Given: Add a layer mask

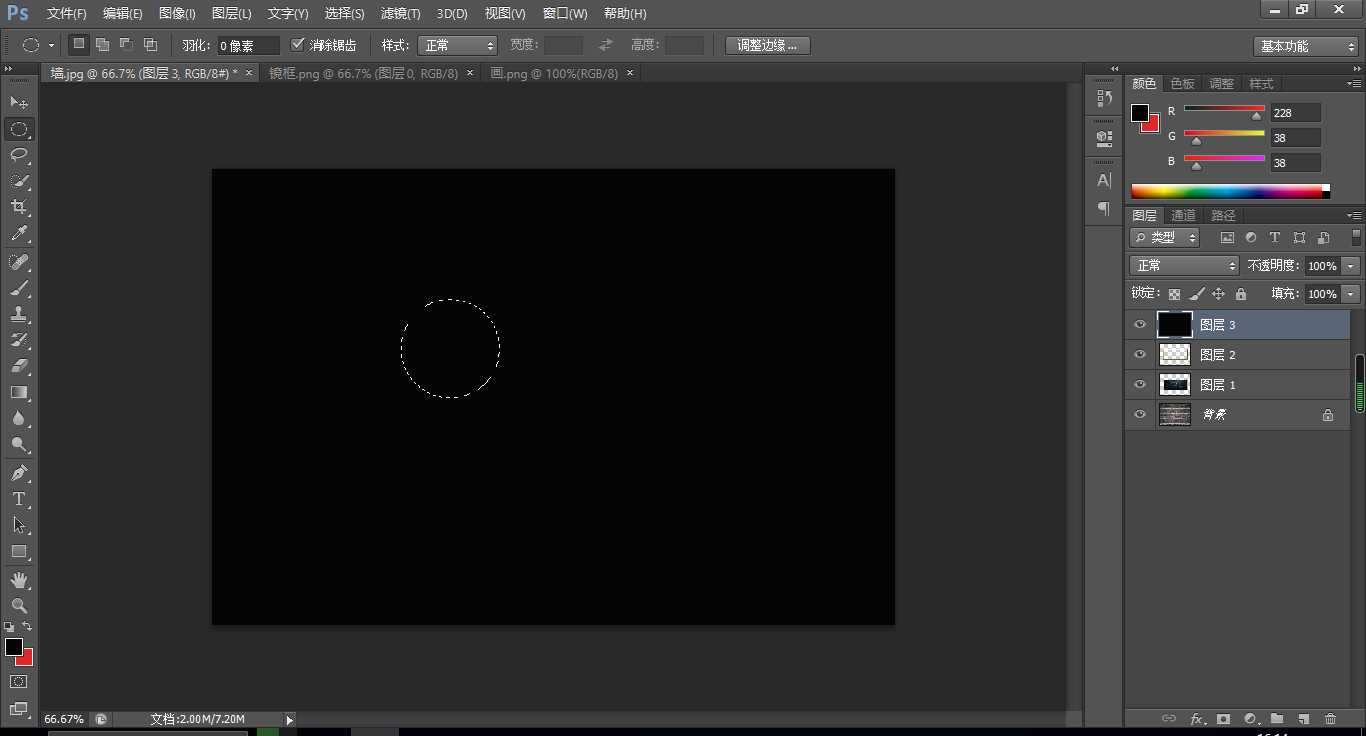Looking at the screenshot, I should [1223, 718].
